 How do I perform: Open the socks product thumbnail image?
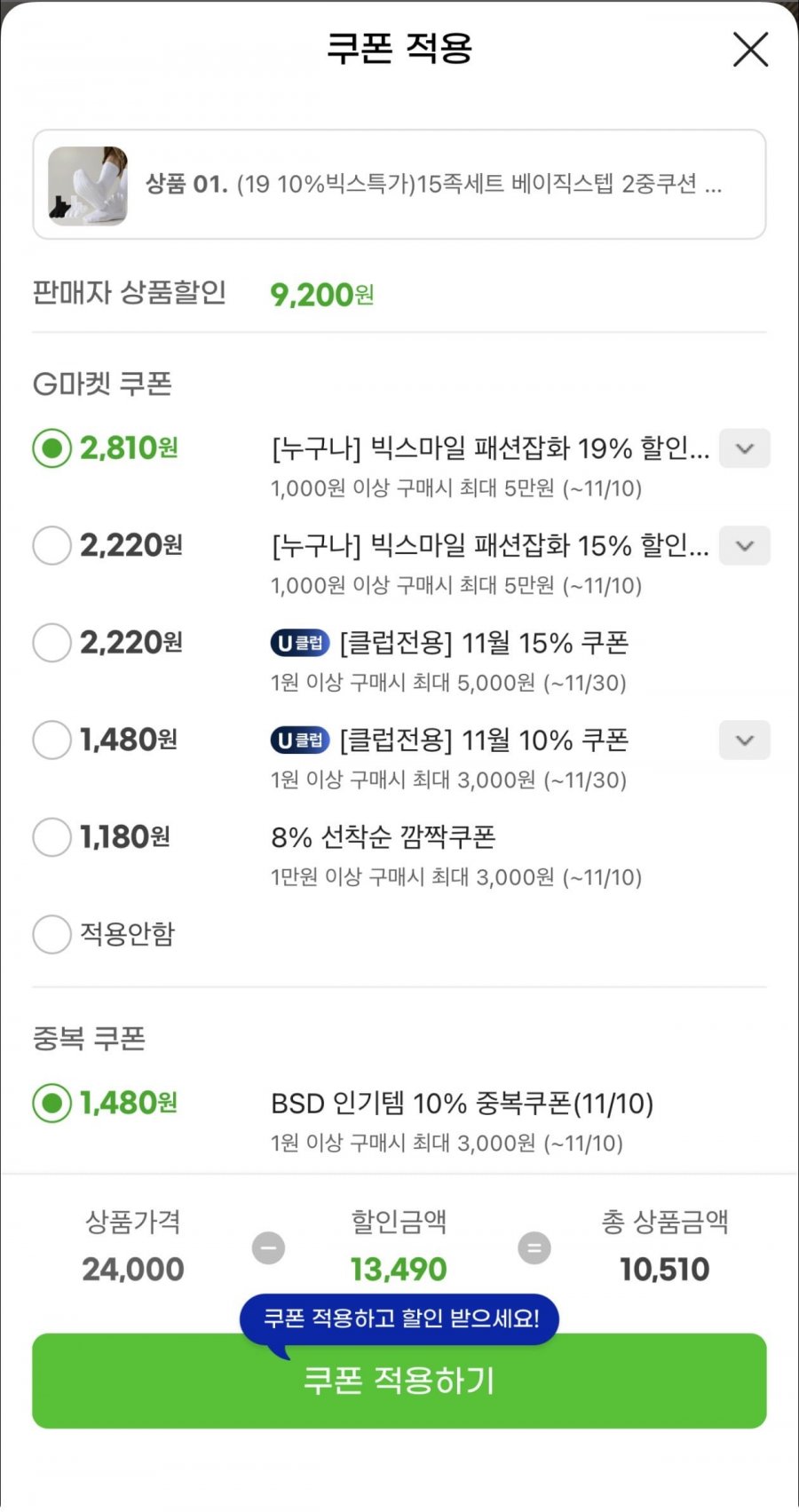coord(88,186)
